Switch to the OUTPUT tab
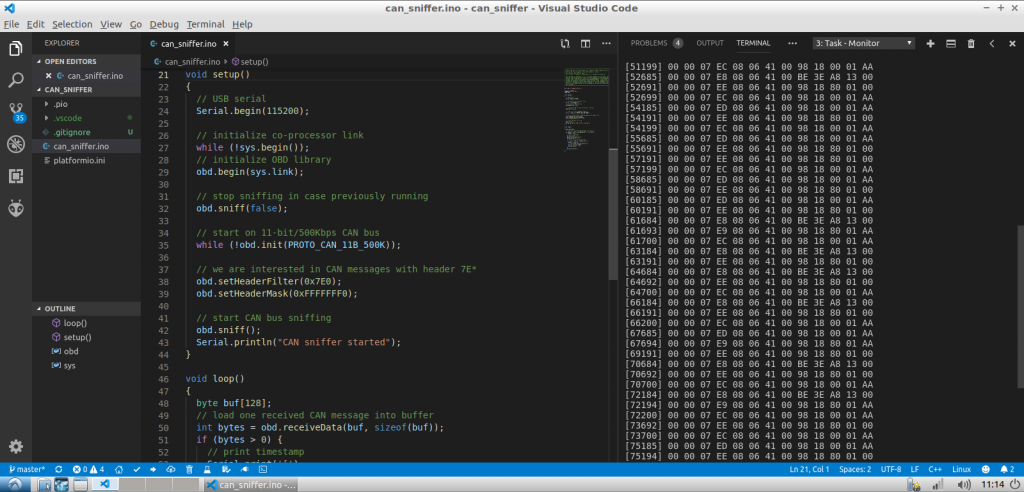 click(x=710, y=43)
